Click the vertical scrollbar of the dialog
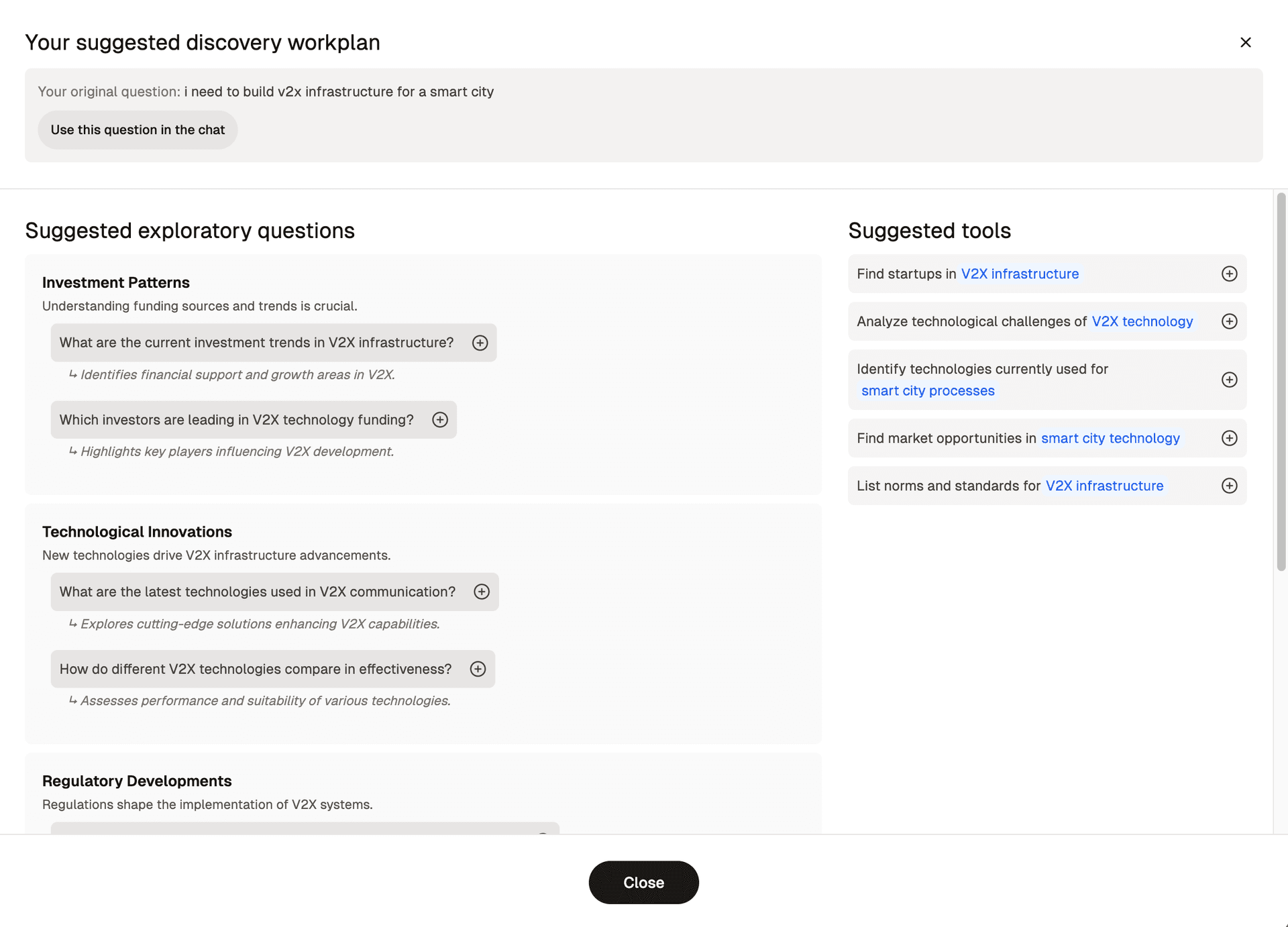Screen dimensions: 1288x927 (x=1281, y=382)
